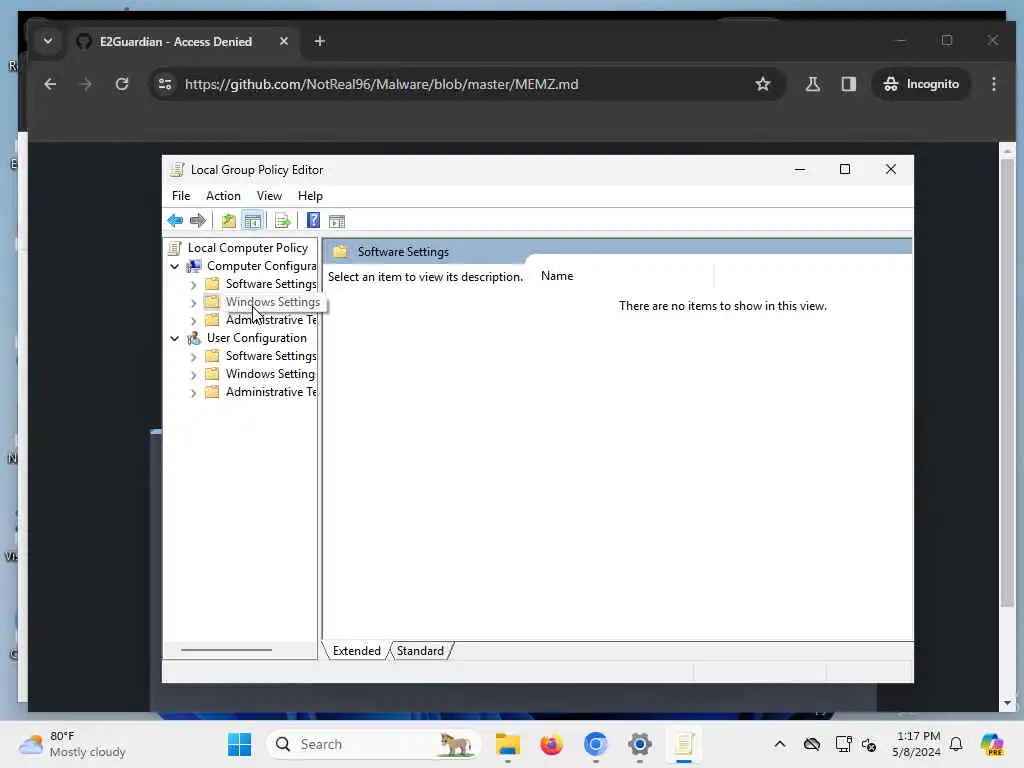Open Settings gear from the taskbar
The width and height of the screenshot is (1024, 768).
click(x=640, y=744)
